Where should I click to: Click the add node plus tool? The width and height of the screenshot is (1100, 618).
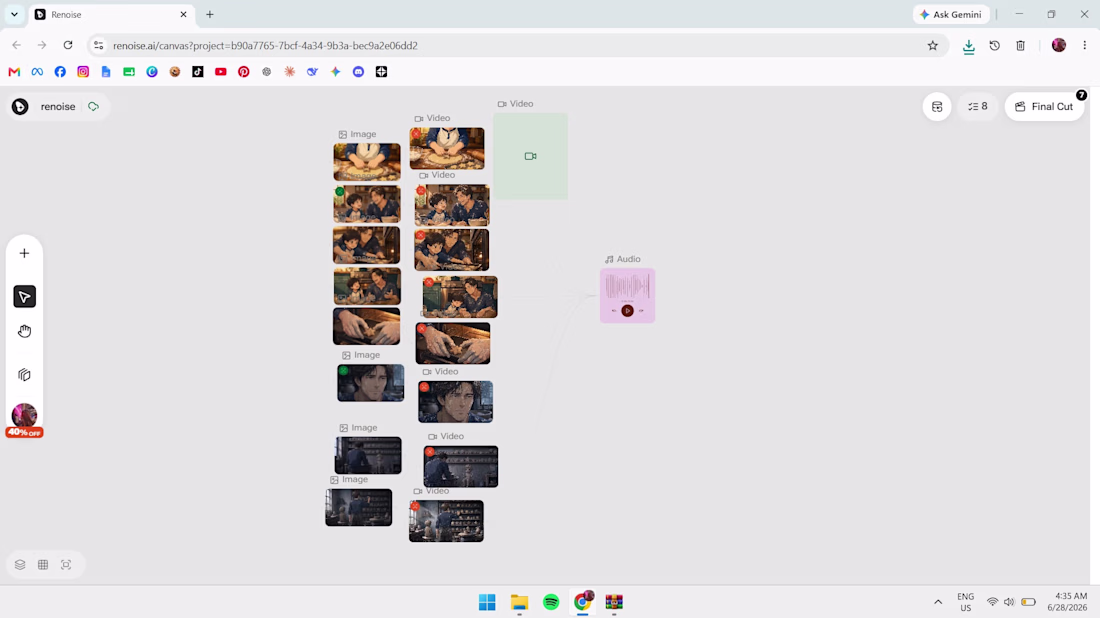point(25,253)
